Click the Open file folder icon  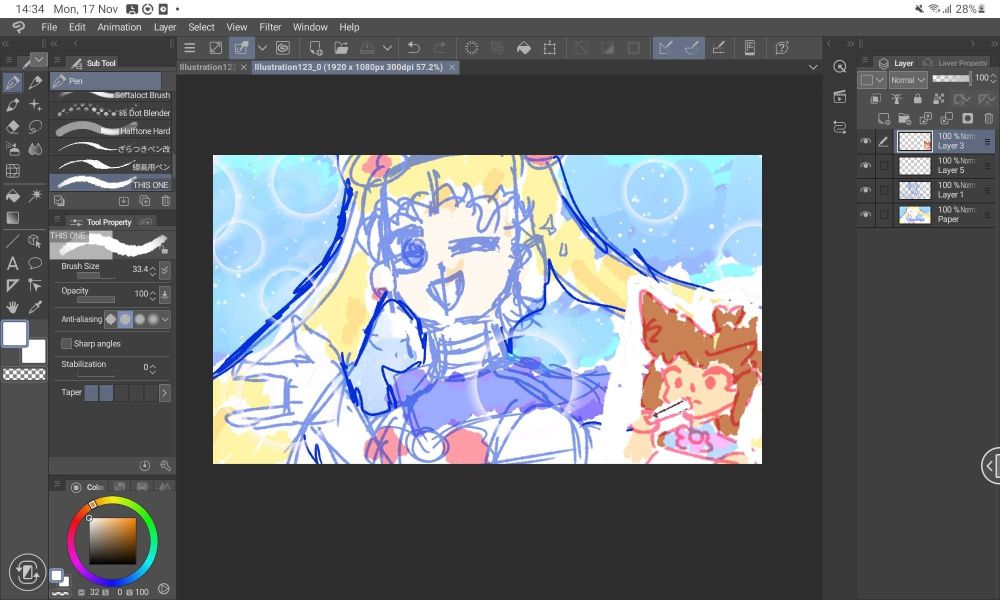click(341, 48)
